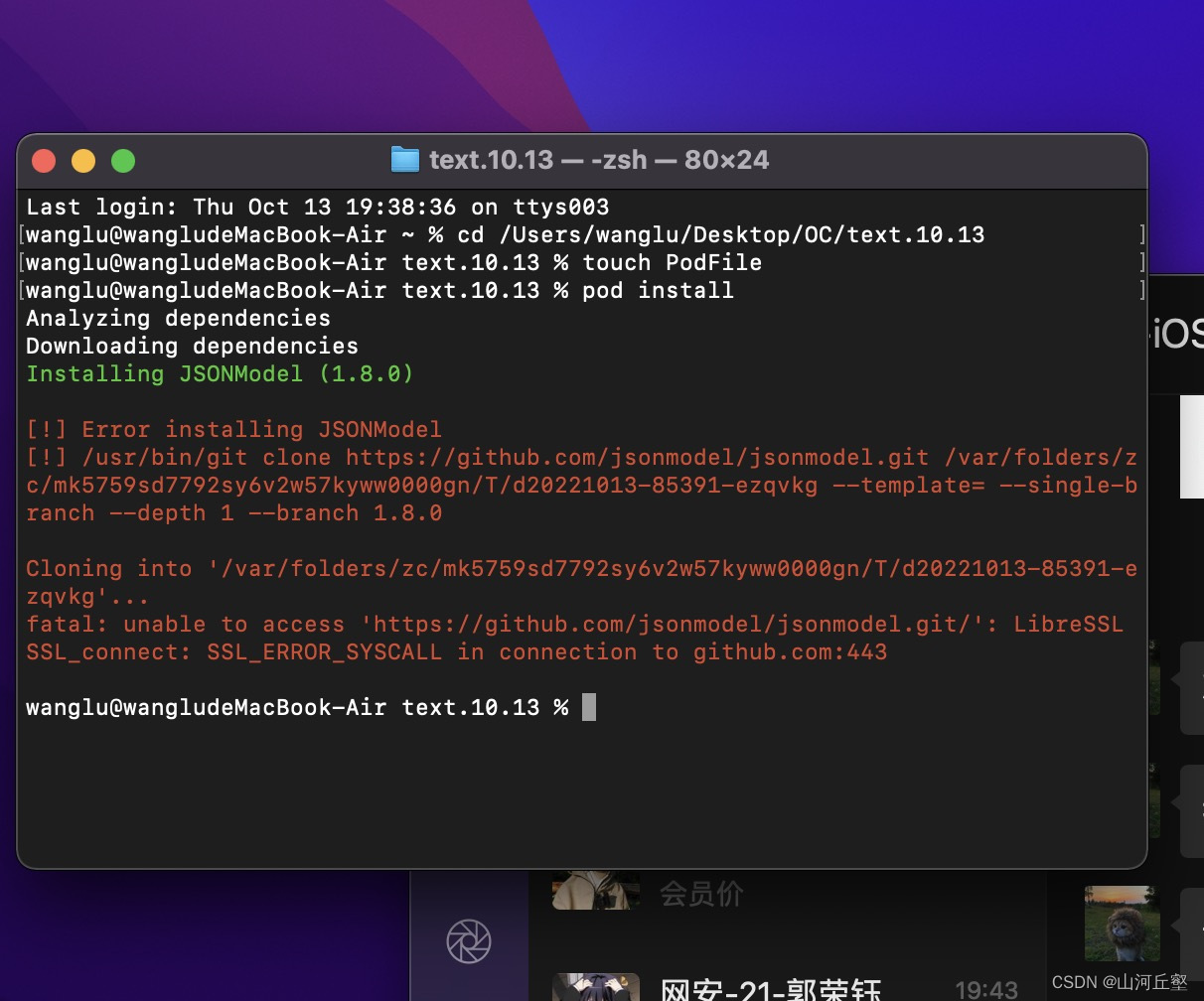
Task: Click 'fatal: unable to access' error line
Action: pos(574,625)
